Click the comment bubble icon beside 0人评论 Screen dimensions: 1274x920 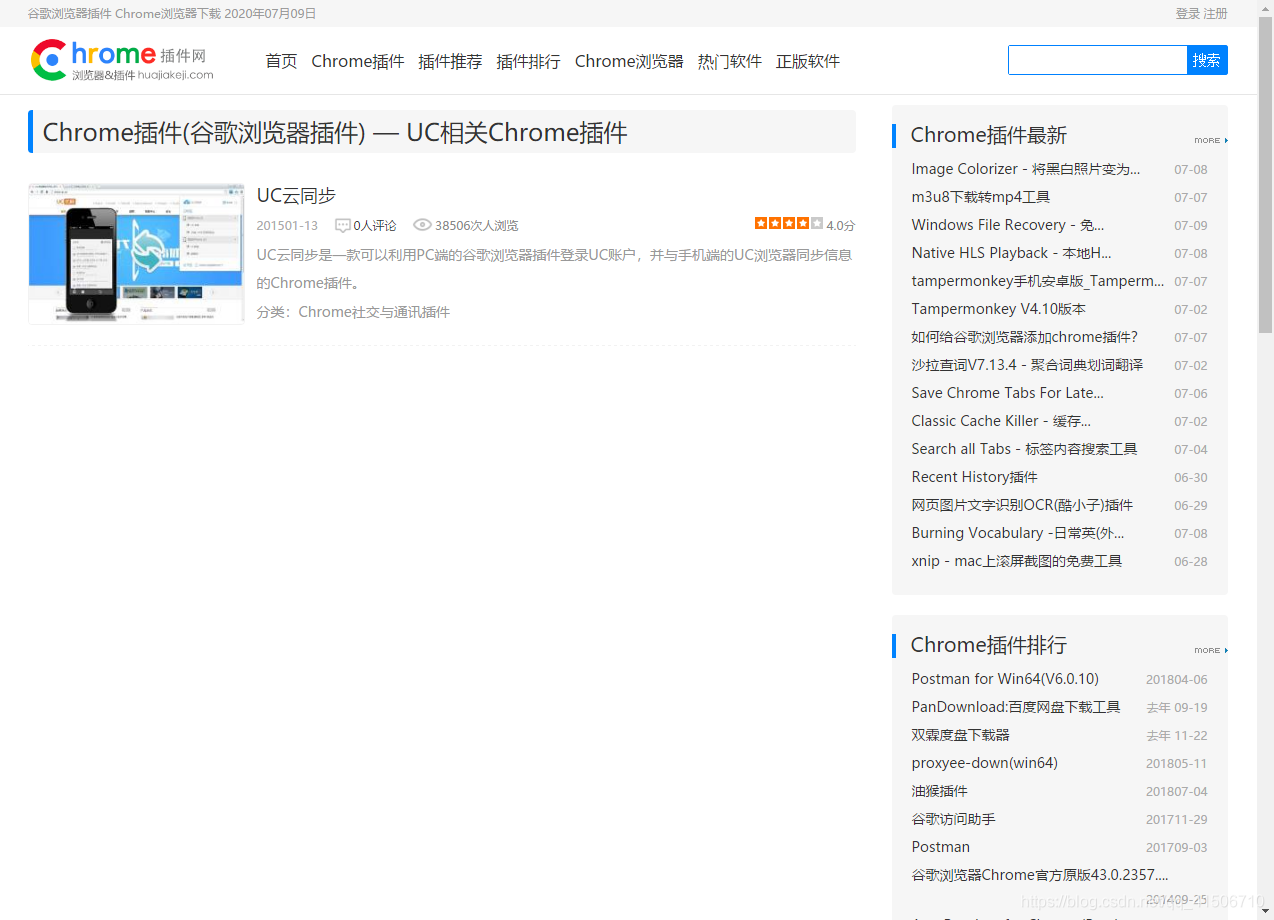tap(343, 225)
